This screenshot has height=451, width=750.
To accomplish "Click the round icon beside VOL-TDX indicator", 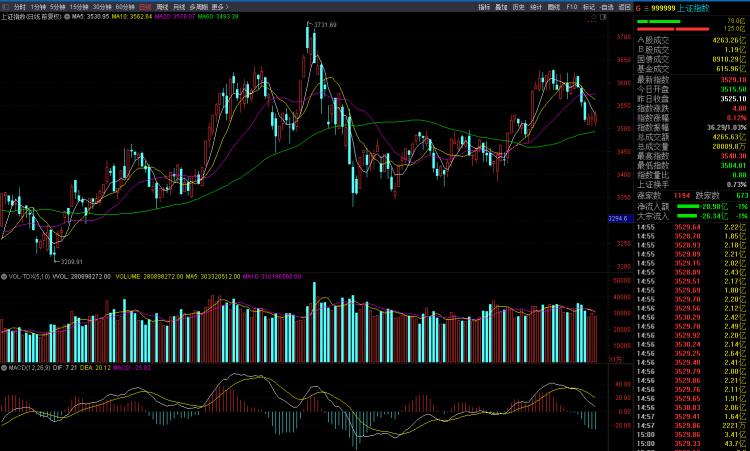I will point(4,276).
